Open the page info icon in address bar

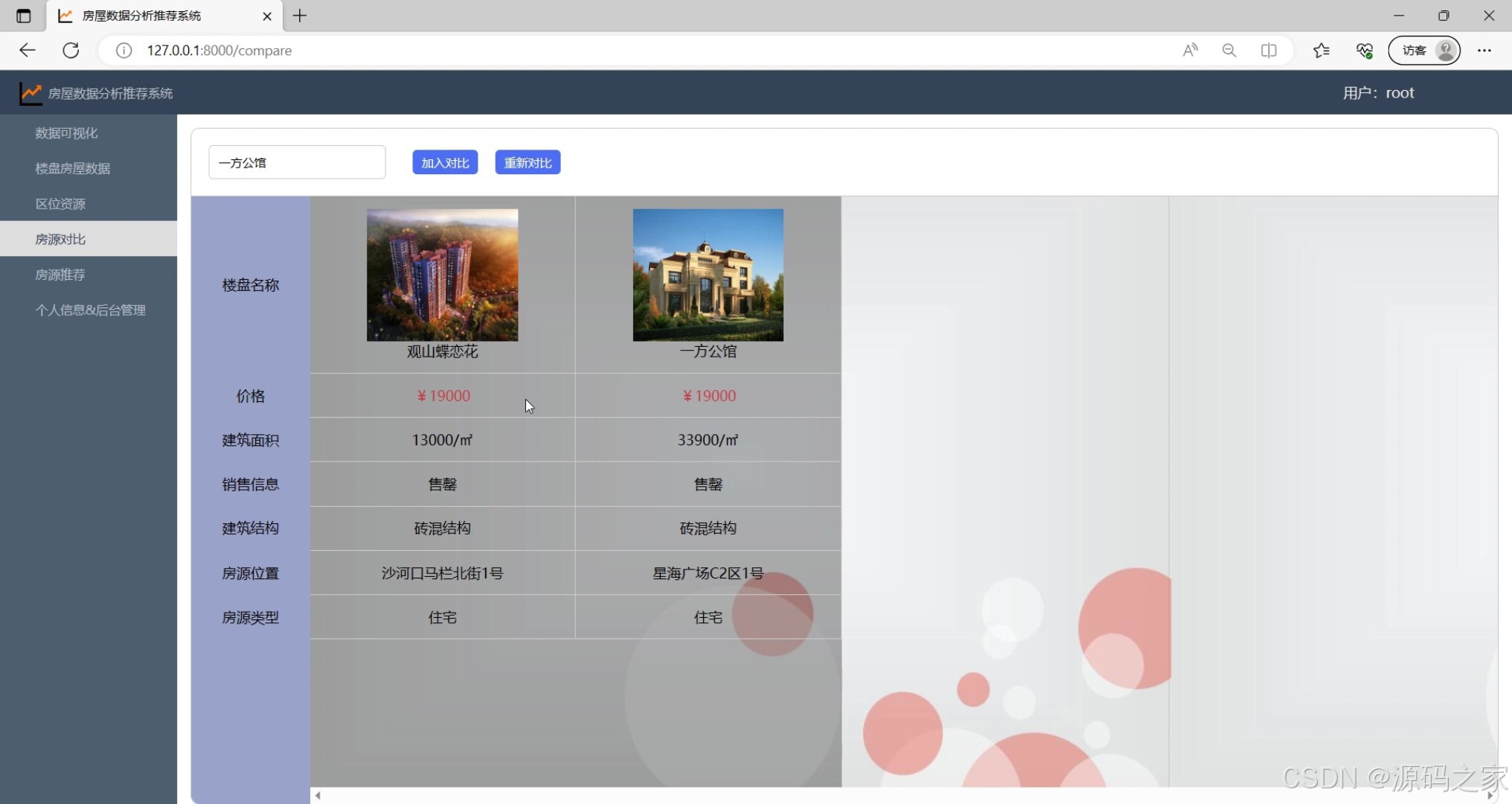(x=124, y=51)
